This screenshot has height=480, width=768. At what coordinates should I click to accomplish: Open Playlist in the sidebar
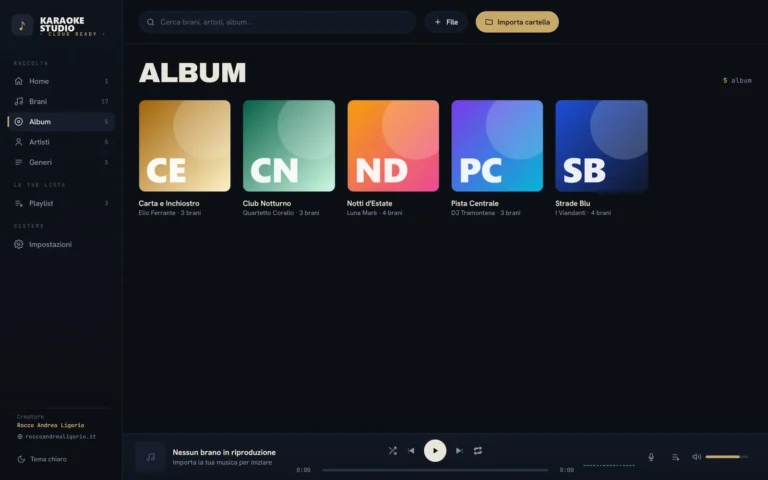coord(61,203)
